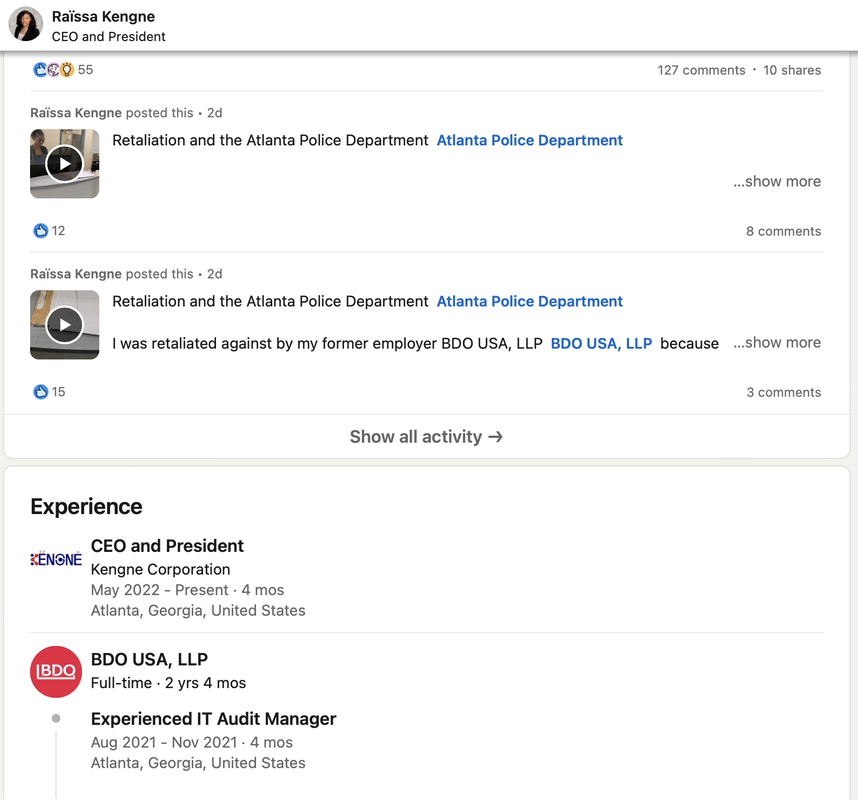Viewport: 858px width, 800px height.
Task: Click 'Full-time · 2 yrs 4 mos' text
Action: coord(169,683)
